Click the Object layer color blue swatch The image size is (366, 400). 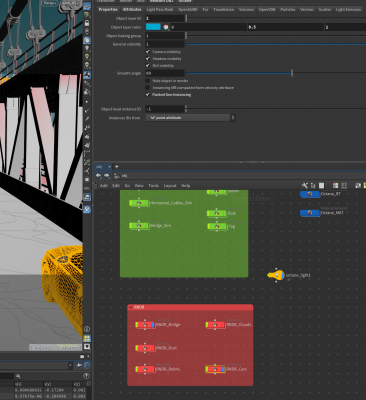[153, 27]
